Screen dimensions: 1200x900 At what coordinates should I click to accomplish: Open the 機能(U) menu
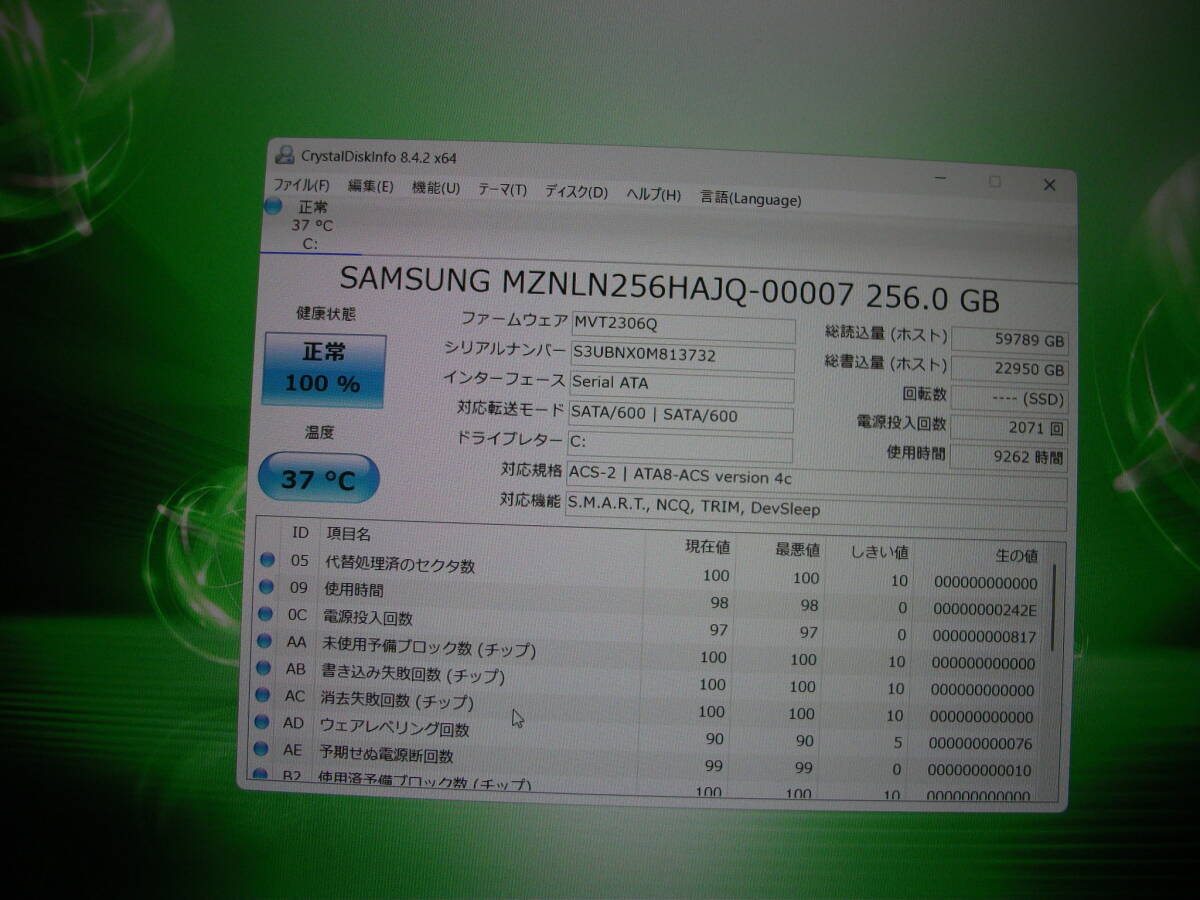(436, 188)
